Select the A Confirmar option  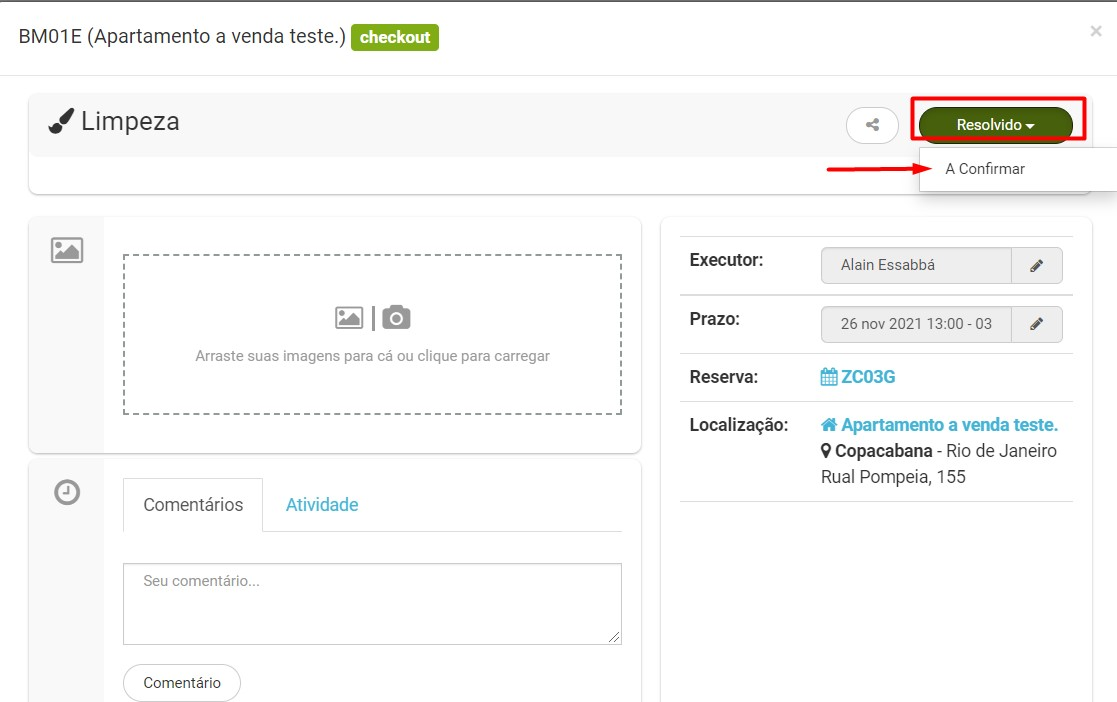coord(984,169)
